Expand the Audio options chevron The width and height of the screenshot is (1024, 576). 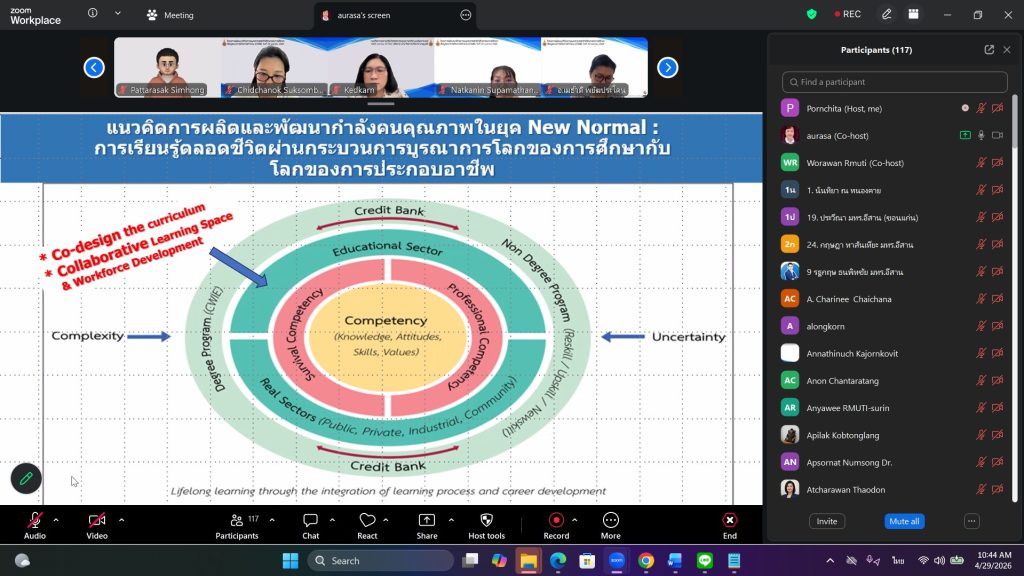pos(56,520)
